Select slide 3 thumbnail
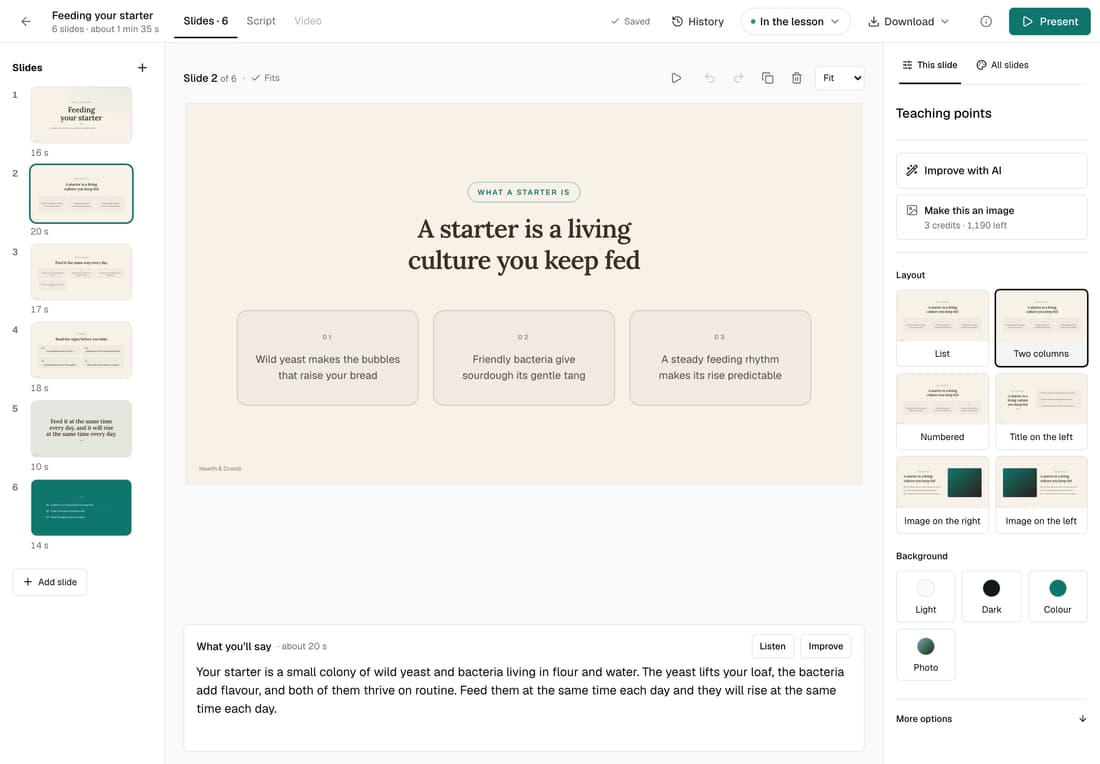 click(81, 272)
